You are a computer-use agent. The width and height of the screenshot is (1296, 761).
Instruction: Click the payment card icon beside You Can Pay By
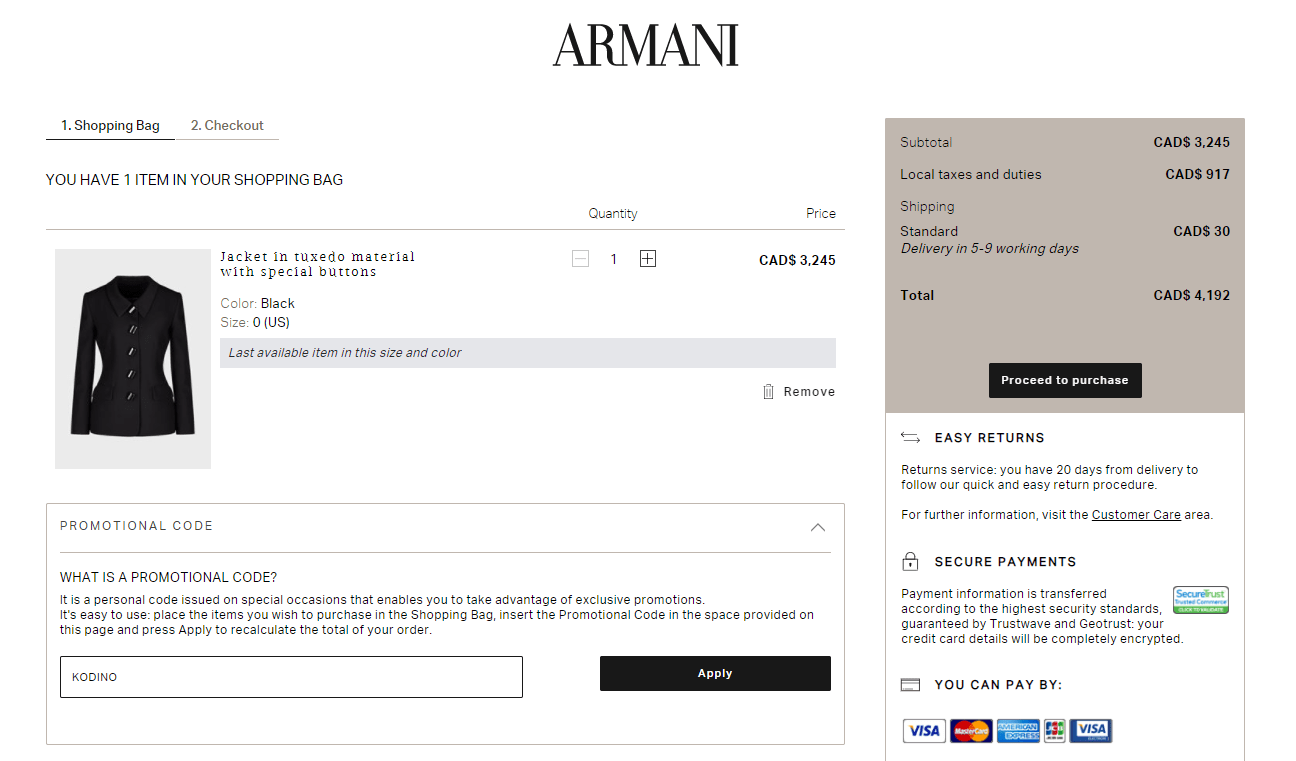tap(910, 684)
